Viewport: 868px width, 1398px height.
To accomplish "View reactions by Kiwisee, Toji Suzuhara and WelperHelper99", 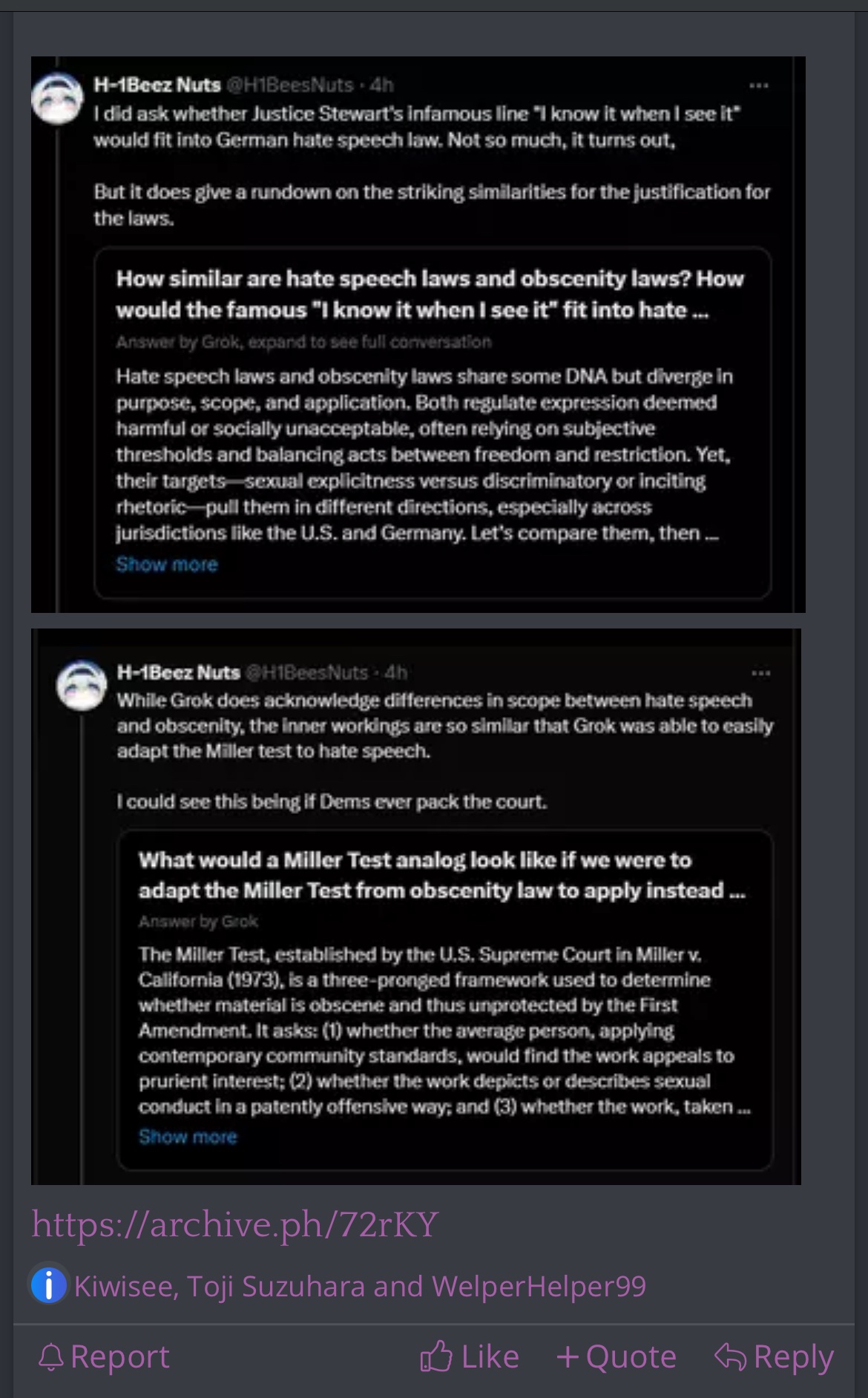I will pyautogui.click(x=360, y=1286).
